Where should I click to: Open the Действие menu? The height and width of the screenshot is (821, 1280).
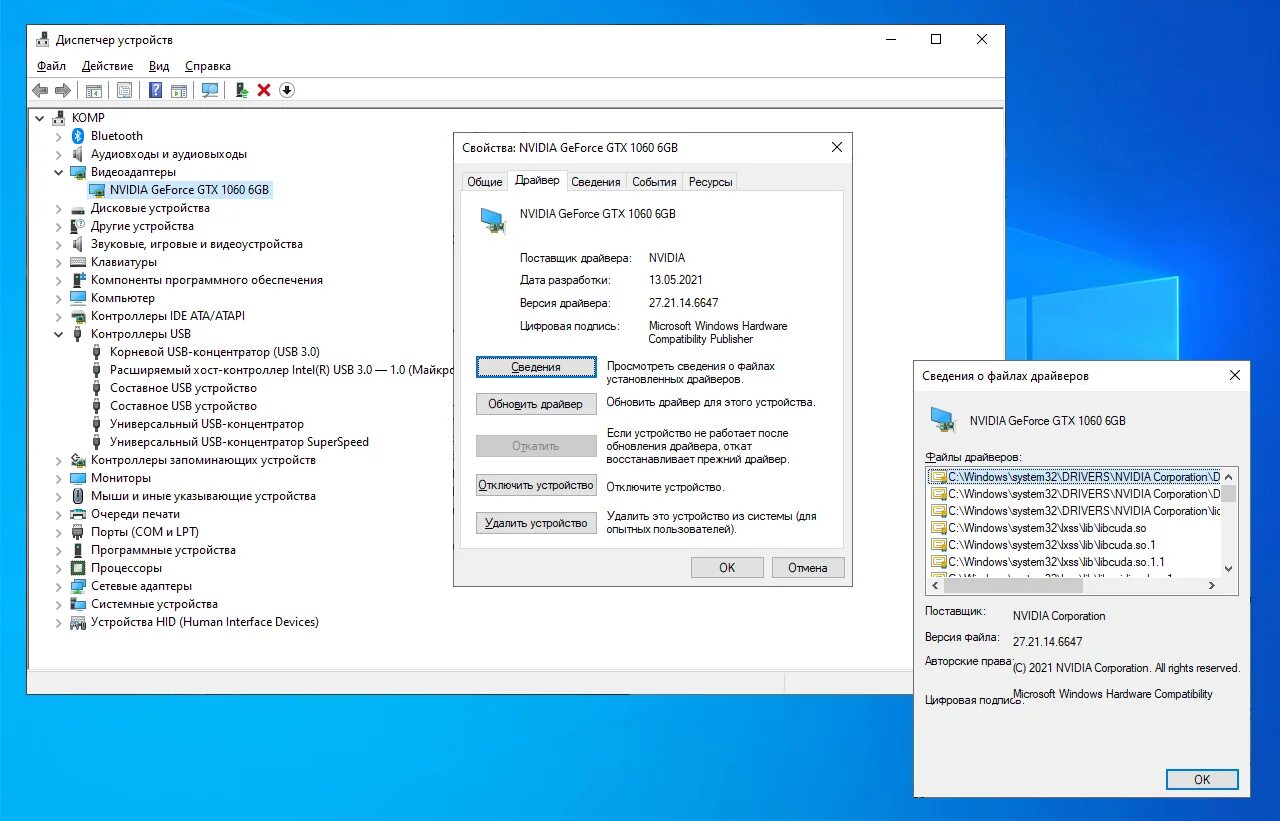click(x=107, y=66)
